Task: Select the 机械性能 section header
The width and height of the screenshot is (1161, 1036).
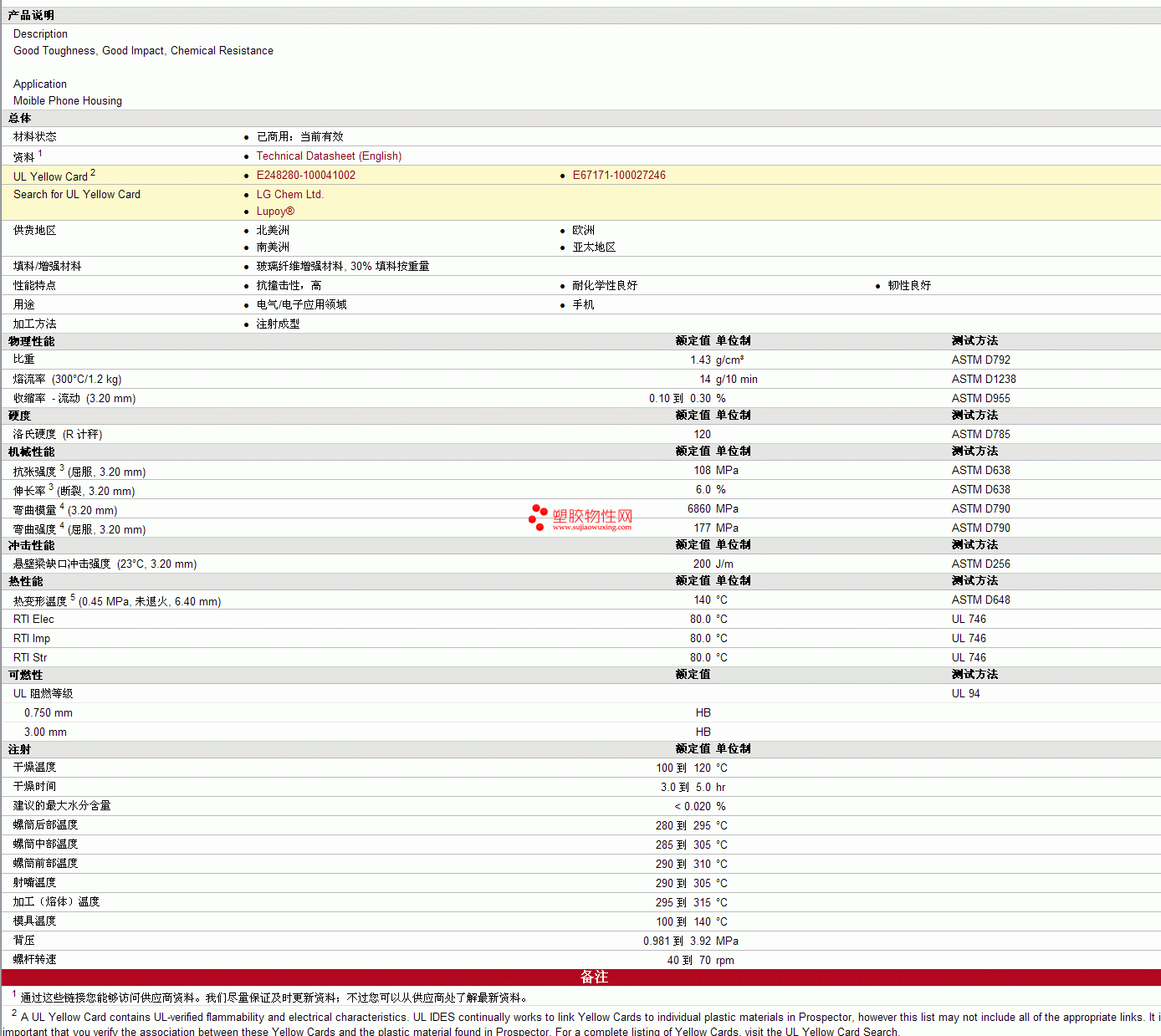Action: [31, 452]
